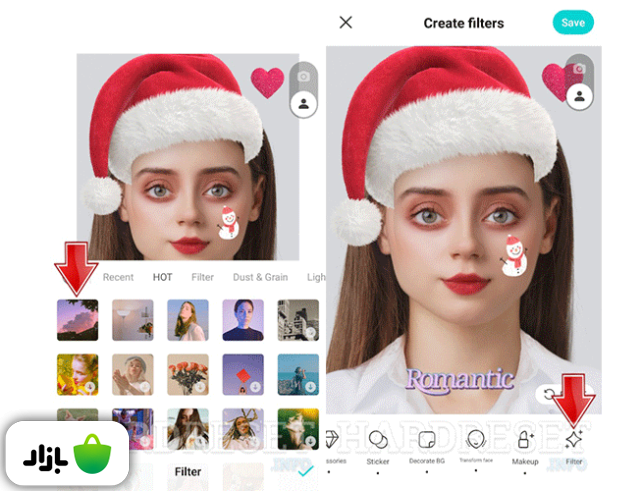Image resolution: width=642 pixels, height=491 pixels.
Task: Close the Create filters screen
Action: [x=346, y=22]
